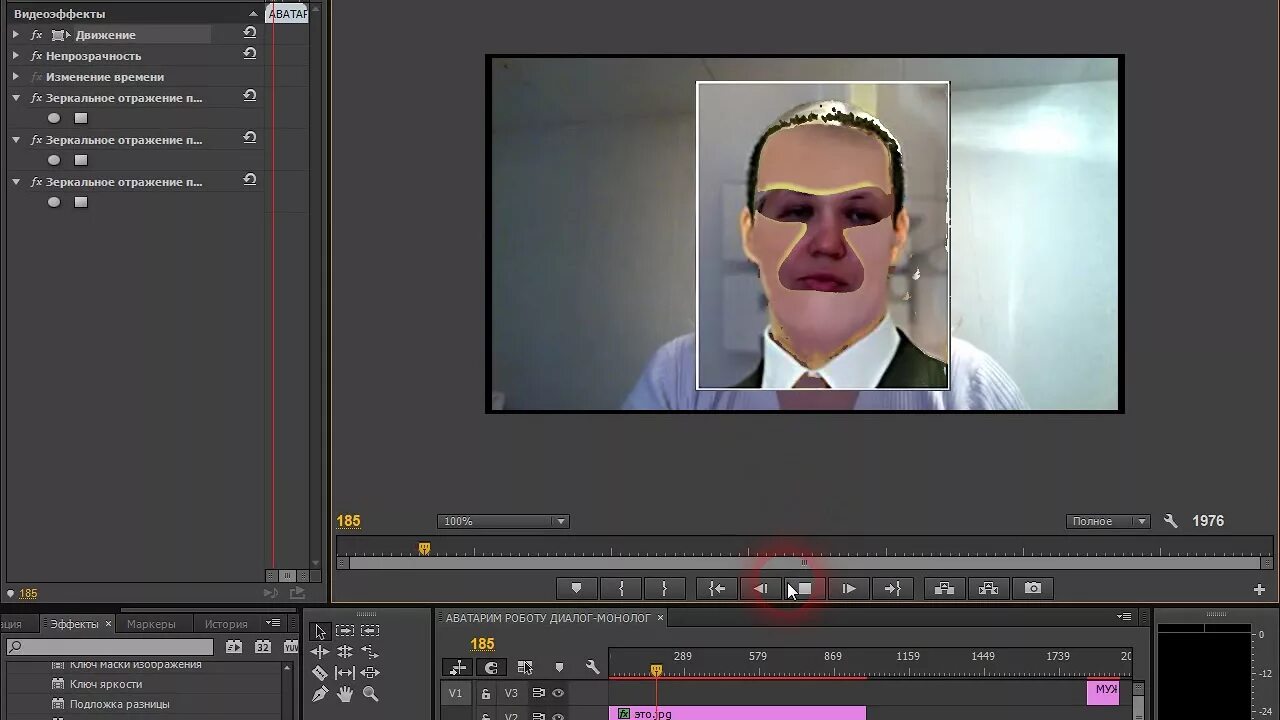Reset the Непрозрачность effect
Image resolution: width=1280 pixels, height=720 pixels.
coord(249,55)
